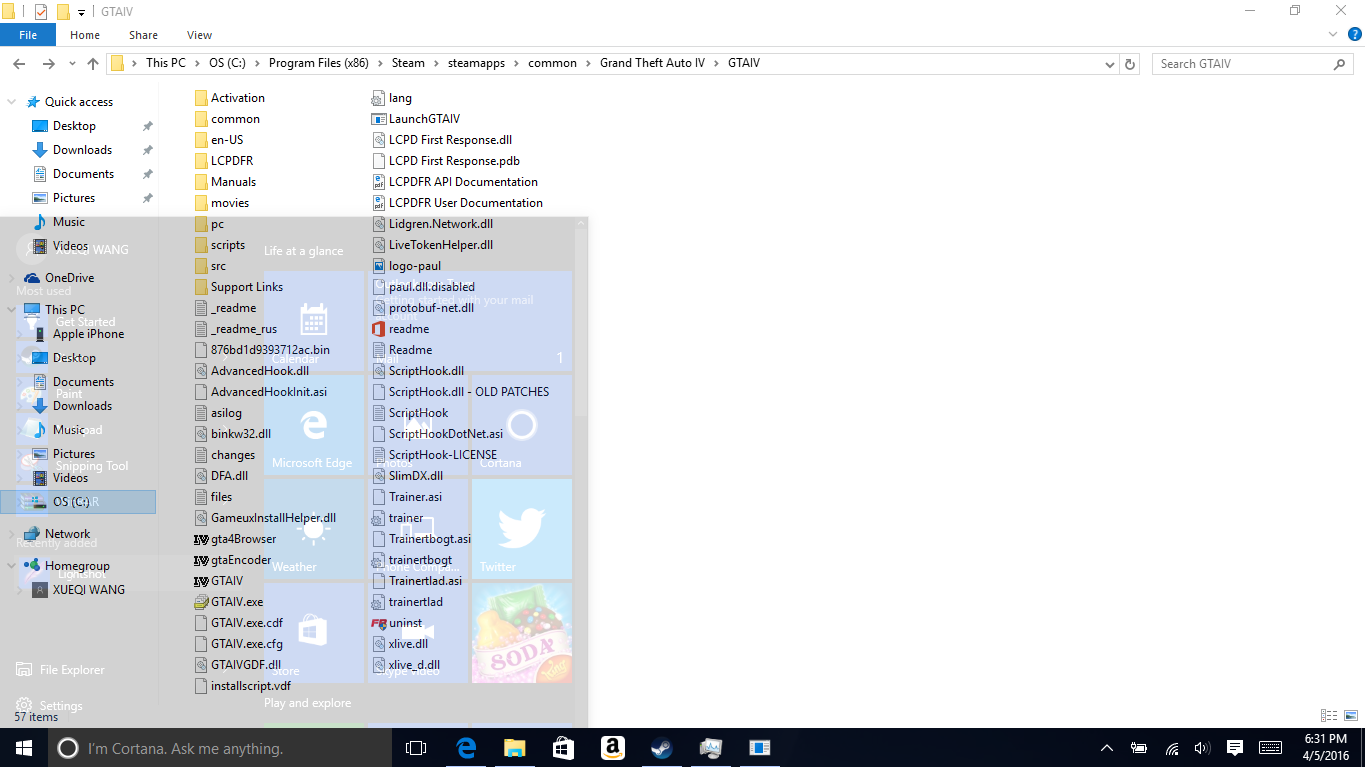
Task: Click Steam in the address breadcrumb
Action: coord(408,63)
